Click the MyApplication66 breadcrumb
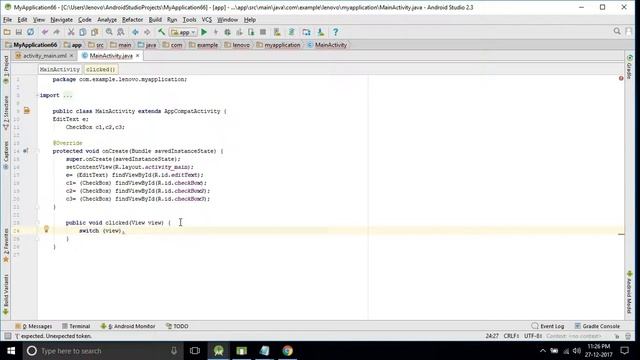The image size is (640, 360). [x=31, y=45]
